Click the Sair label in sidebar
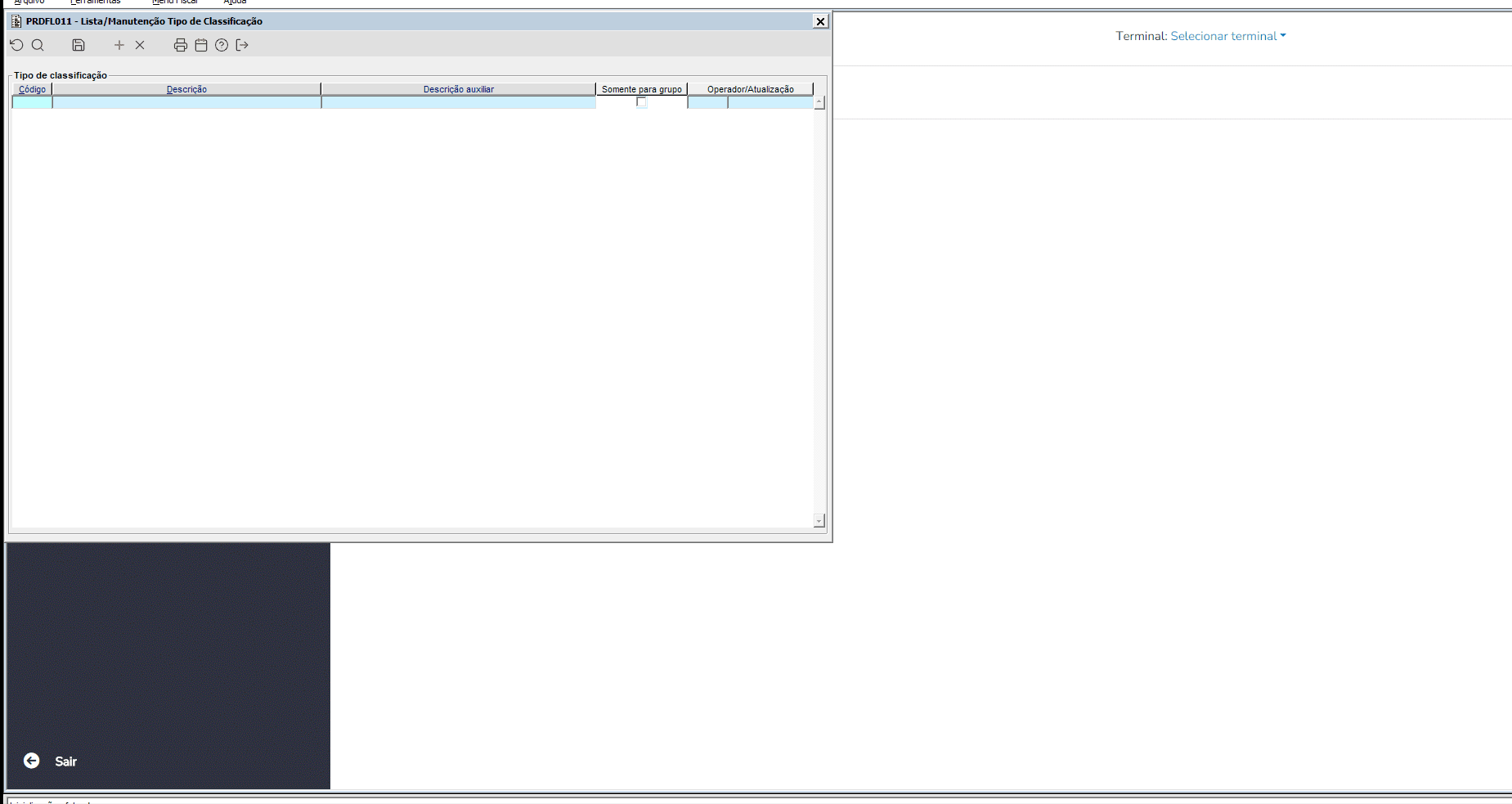This screenshot has height=804, width=1512. (x=66, y=761)
